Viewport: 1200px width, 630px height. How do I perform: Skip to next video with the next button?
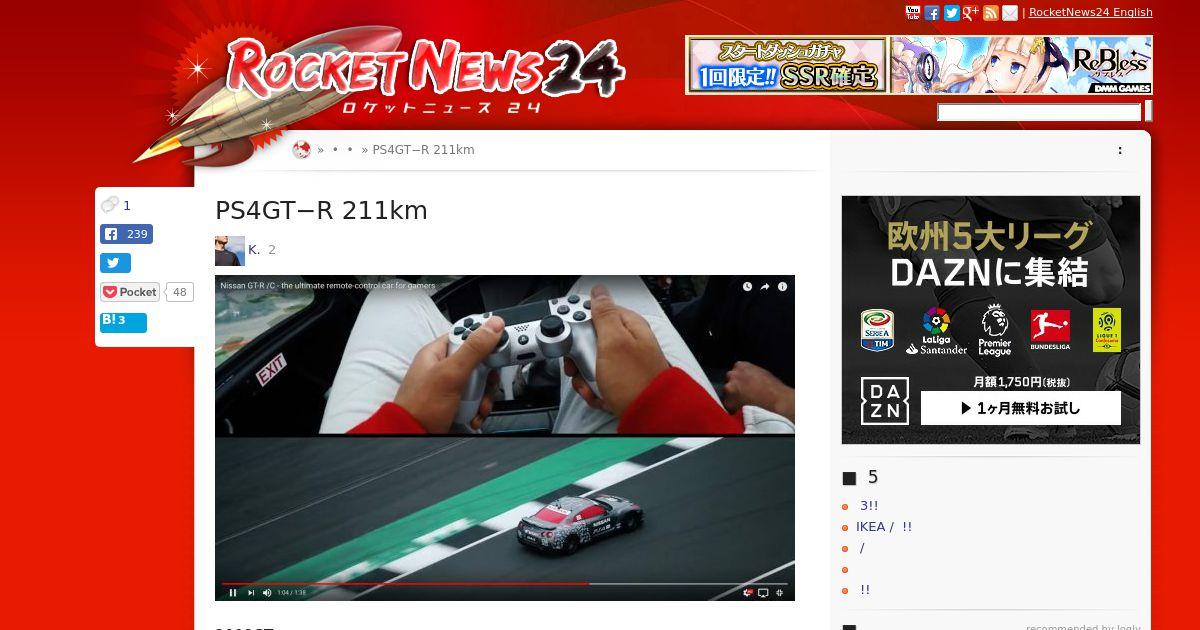tap(251, 592)
